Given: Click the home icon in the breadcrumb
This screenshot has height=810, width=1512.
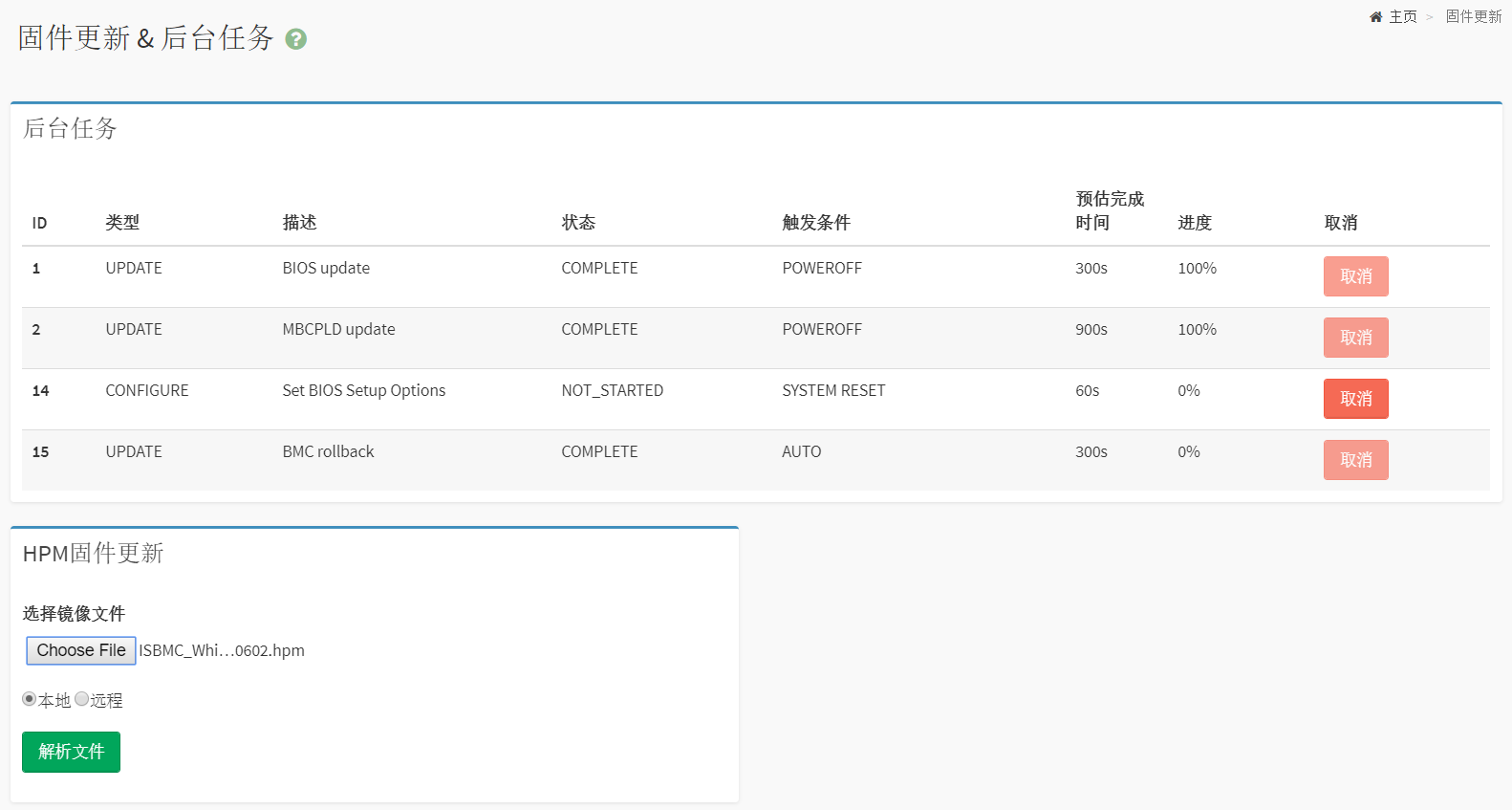Looking at the screenshot, I should click(1375, 17).
